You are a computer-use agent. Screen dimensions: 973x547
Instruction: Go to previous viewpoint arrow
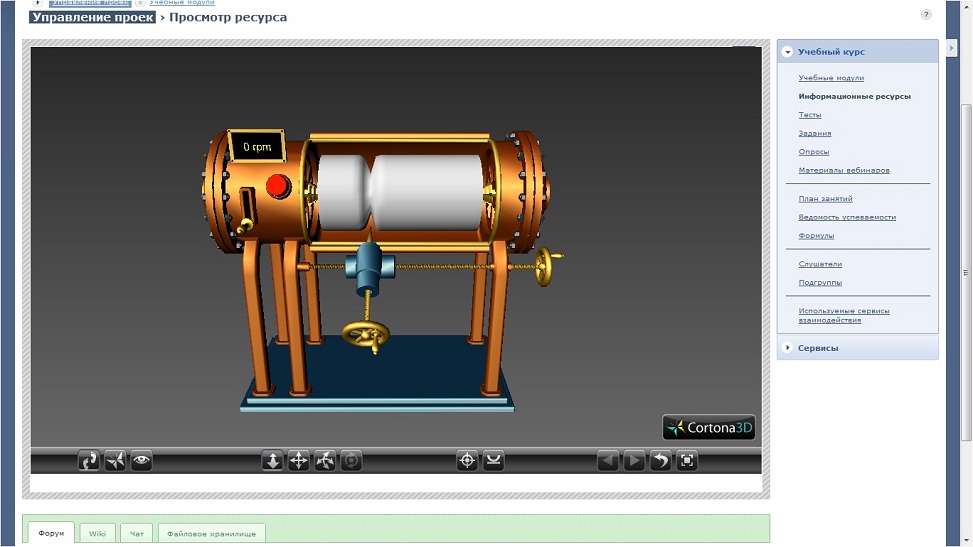pos(608,461)
